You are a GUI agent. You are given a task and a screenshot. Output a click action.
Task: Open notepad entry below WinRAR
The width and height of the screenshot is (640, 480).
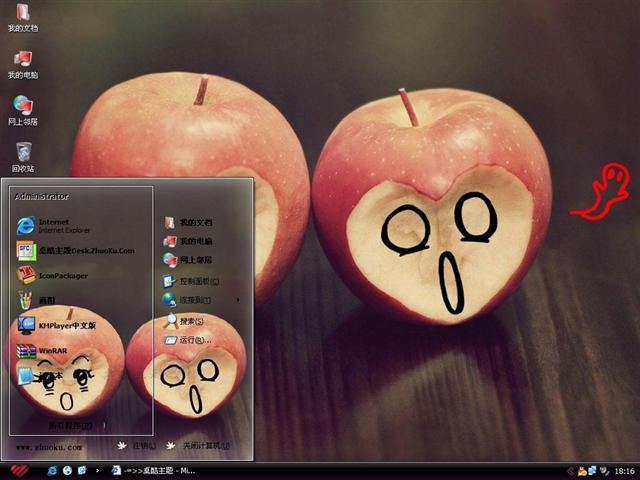(x=40, y=376)
